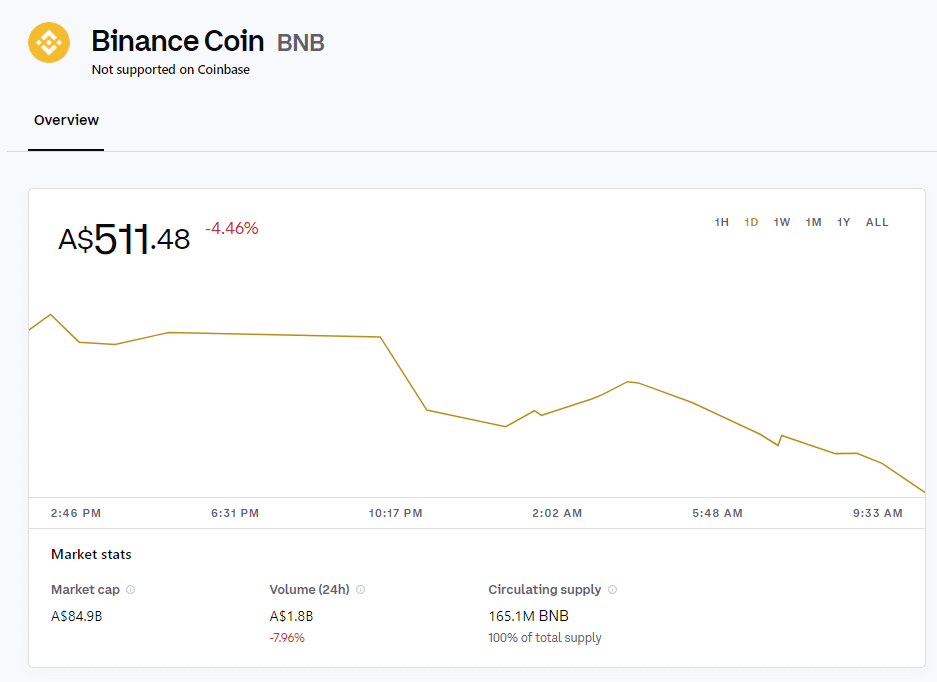Image resolution: width=937 pixels, height=682 pixels.
Task: Show the 1Y price chart
Action: tap(843, 222)
